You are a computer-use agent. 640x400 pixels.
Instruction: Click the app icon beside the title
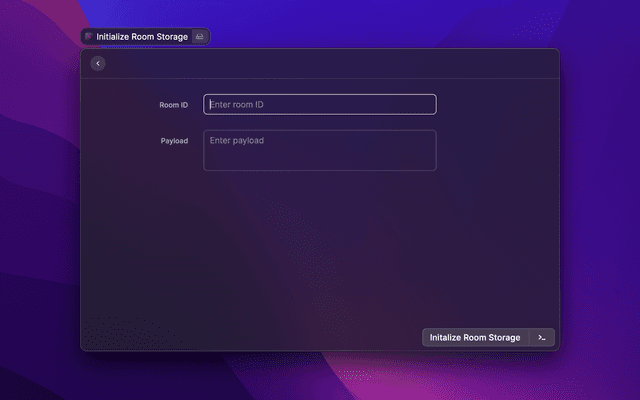(x=89, y=36)
